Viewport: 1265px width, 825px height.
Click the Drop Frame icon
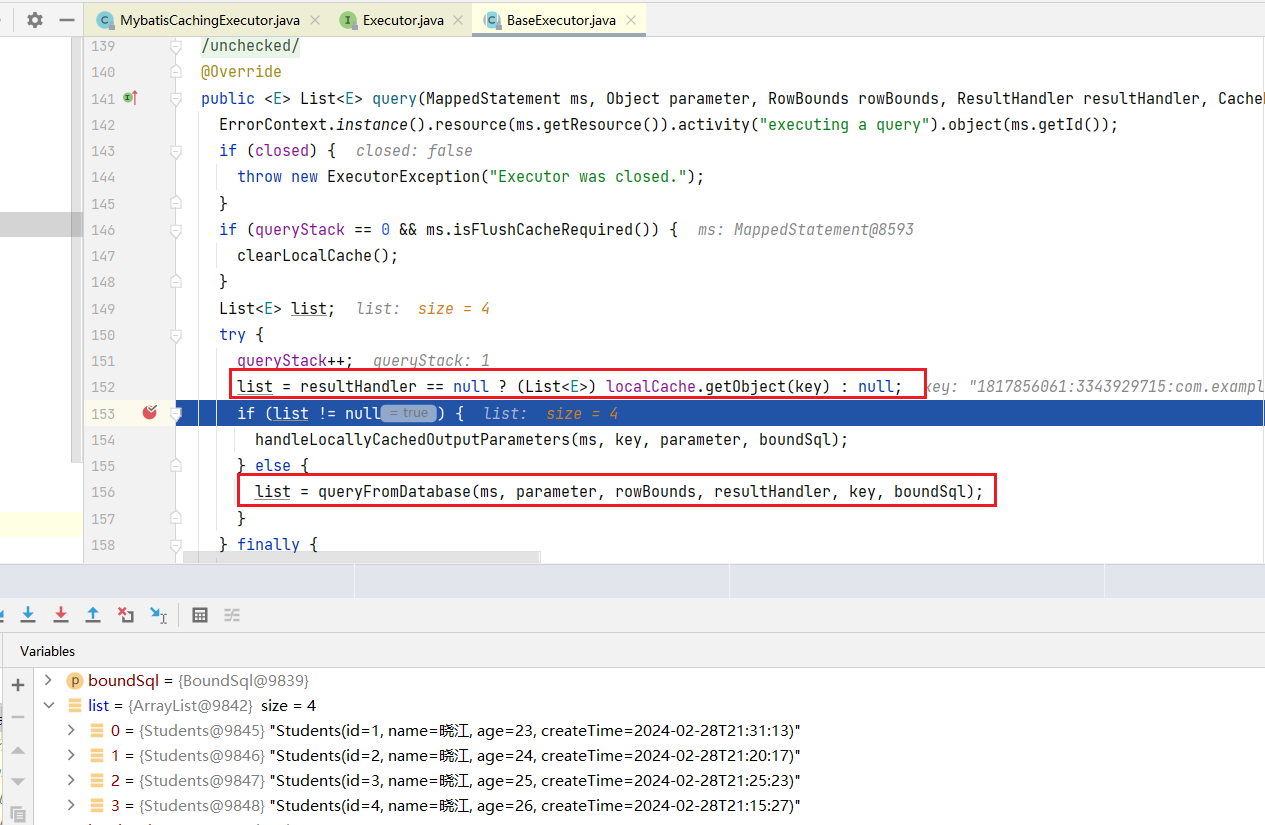[125, 614]
